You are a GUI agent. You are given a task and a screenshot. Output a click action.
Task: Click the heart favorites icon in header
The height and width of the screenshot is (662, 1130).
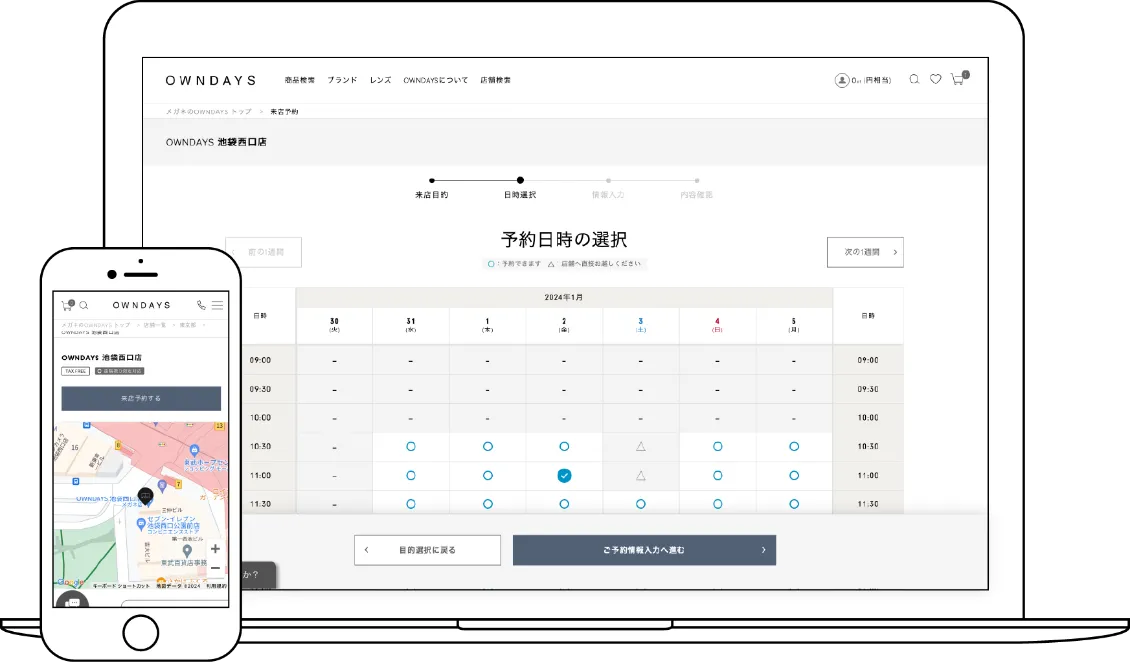coord(935,80)
